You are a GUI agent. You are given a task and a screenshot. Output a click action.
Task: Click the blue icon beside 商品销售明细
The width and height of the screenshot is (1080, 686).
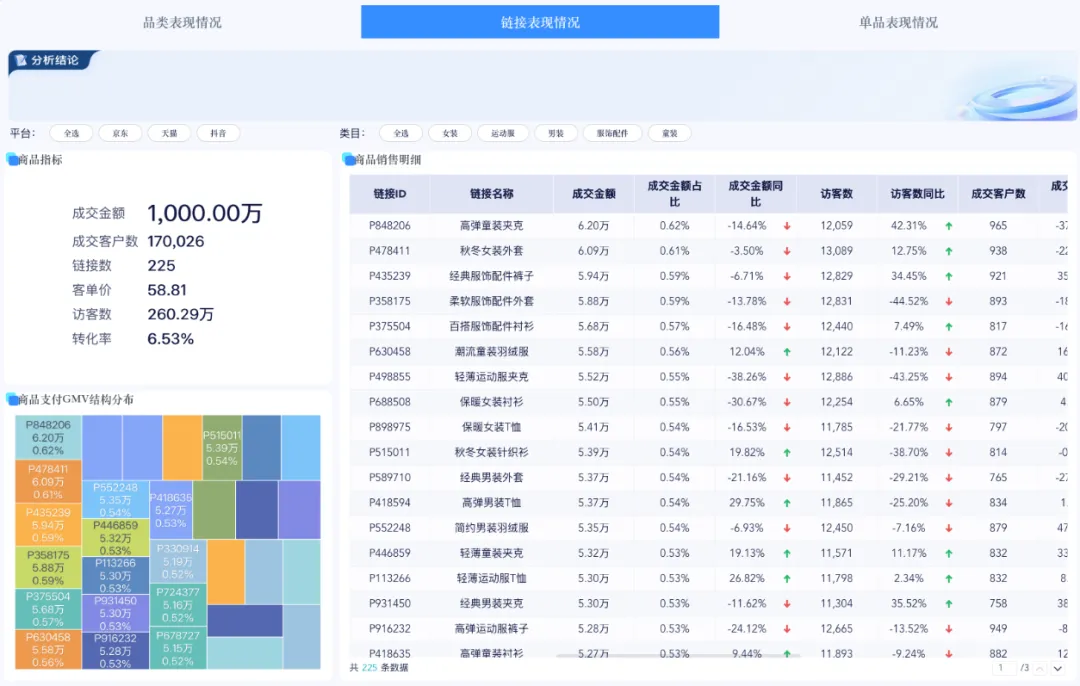(x=349, y=159)
